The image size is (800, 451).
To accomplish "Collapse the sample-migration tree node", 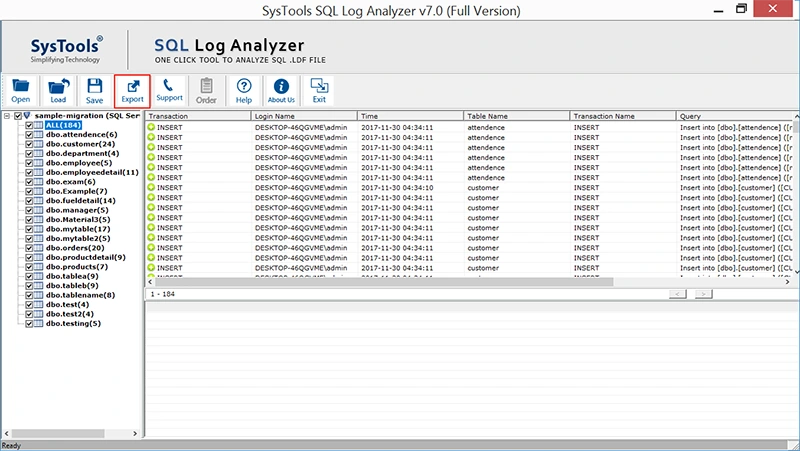I will [x=7, y=116].
